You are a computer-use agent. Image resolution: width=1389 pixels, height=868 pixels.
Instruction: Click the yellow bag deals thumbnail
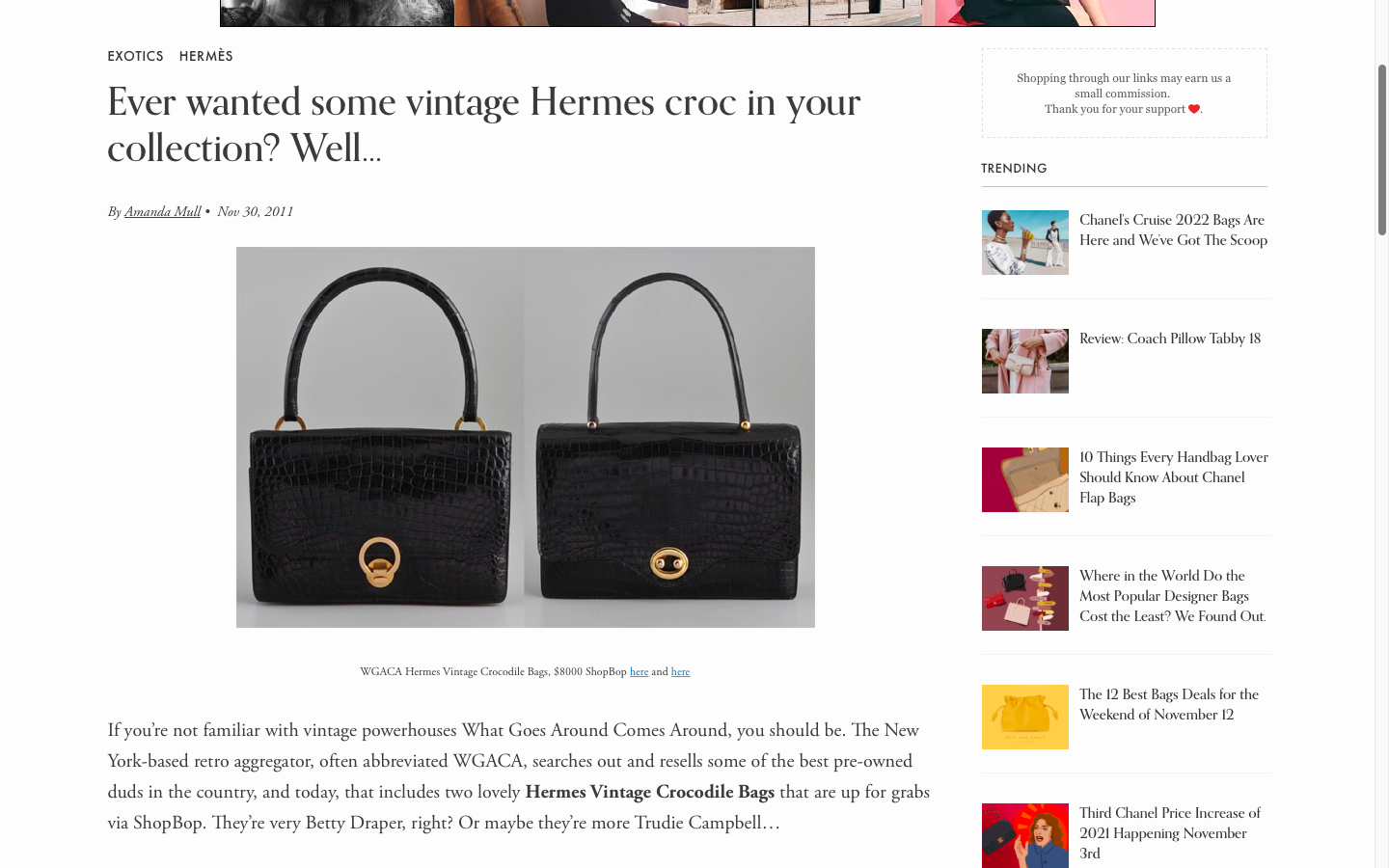(x=1025, y=717)
